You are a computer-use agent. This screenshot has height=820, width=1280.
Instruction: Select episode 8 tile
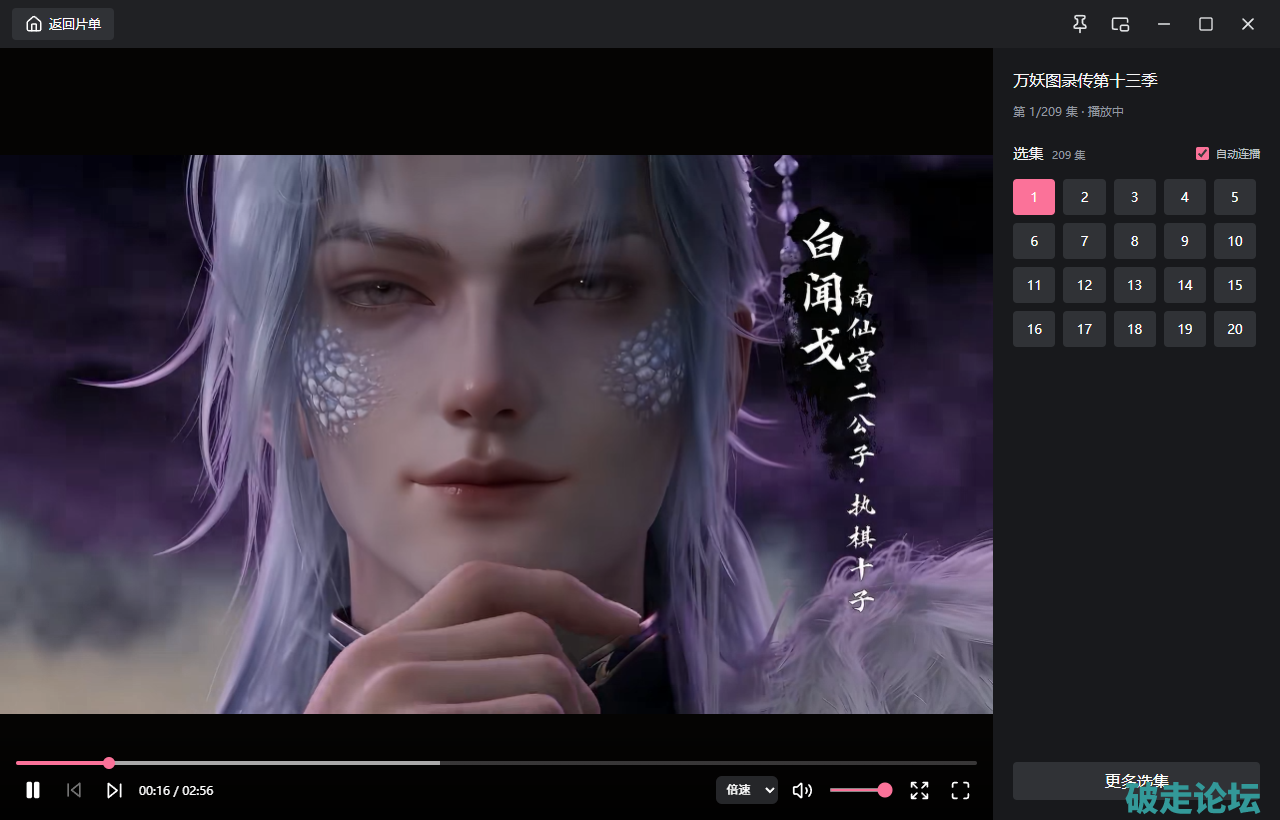click(1135, 241)
